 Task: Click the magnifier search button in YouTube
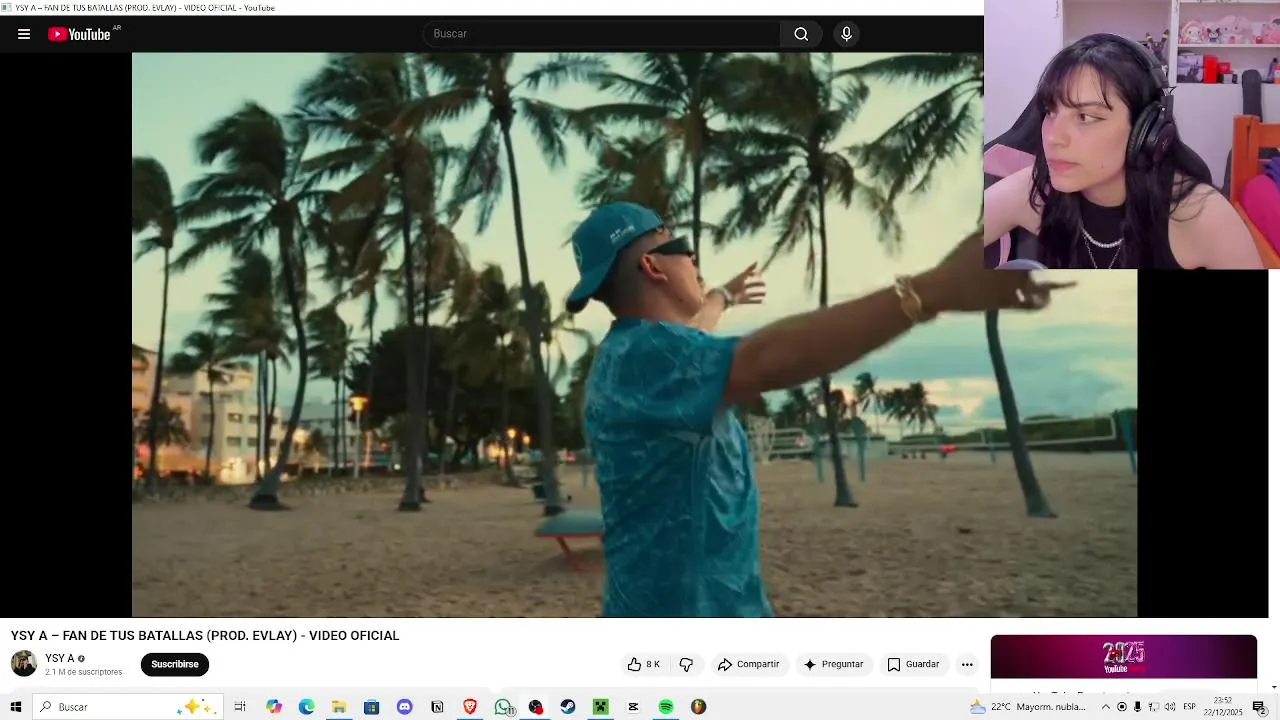801,34
